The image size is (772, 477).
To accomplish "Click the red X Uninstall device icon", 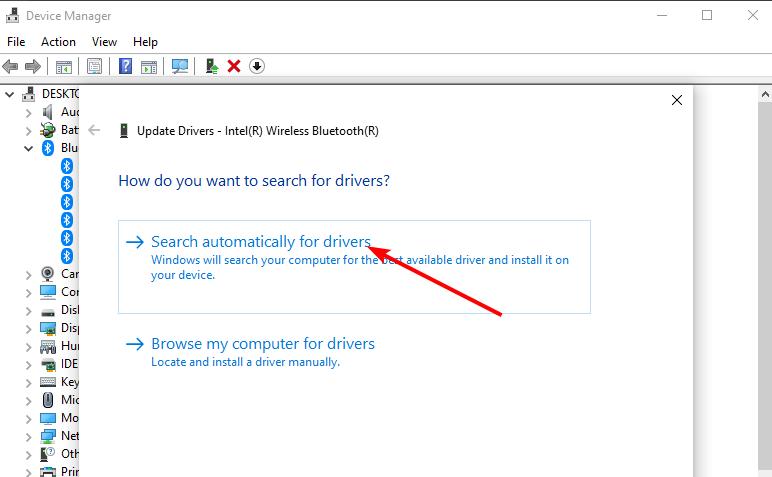I will point(234,66).
